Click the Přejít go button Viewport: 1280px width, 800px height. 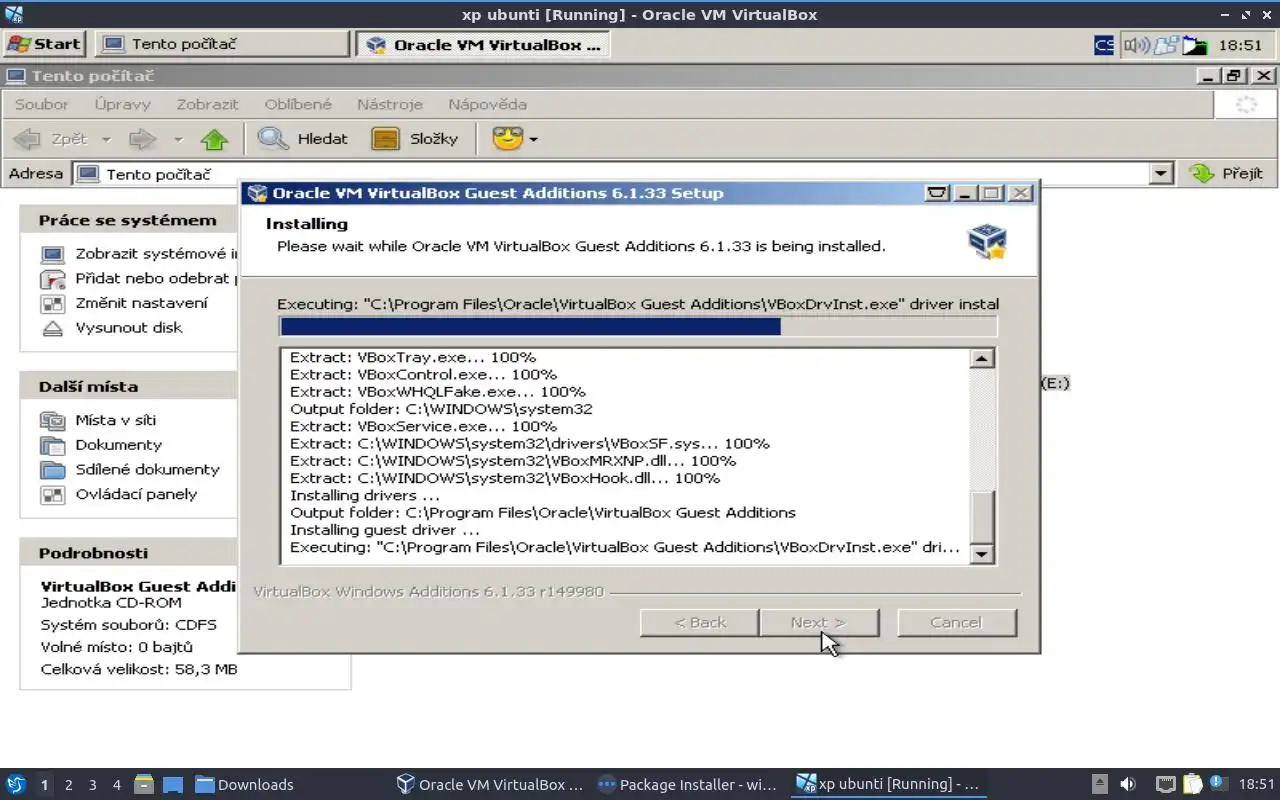[1226, 174]
